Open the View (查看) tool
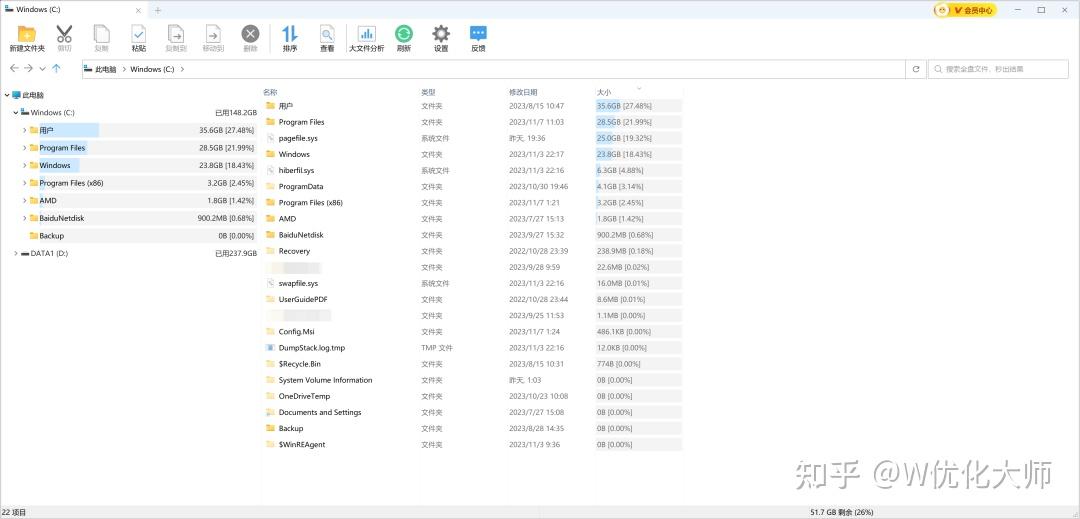1080x519 pixels. click(327, 39)
